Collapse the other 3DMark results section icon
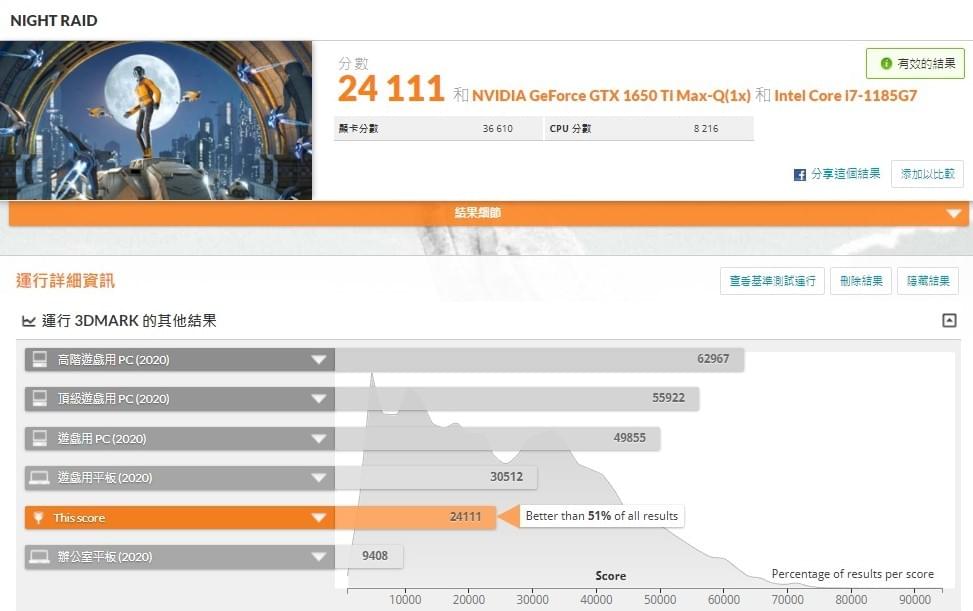973x611 pixels. coord(949,320)
